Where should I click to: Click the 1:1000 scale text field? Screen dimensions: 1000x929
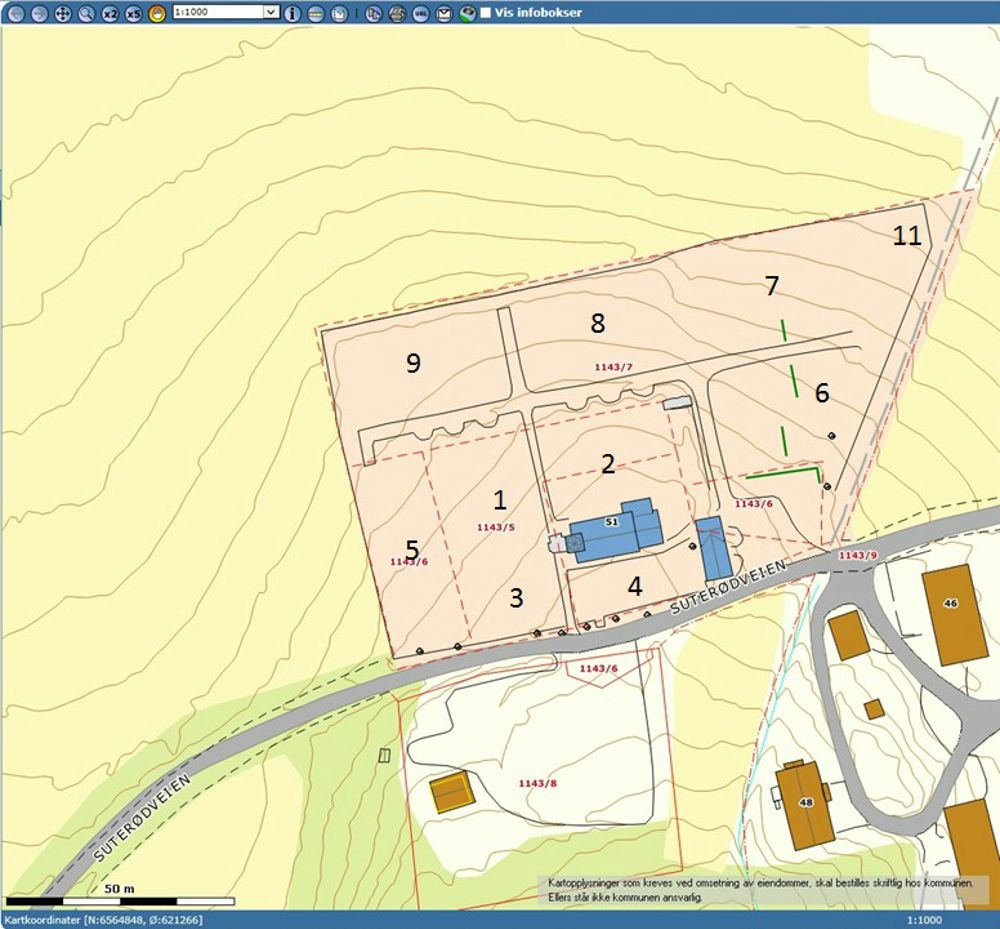point(216,12)
